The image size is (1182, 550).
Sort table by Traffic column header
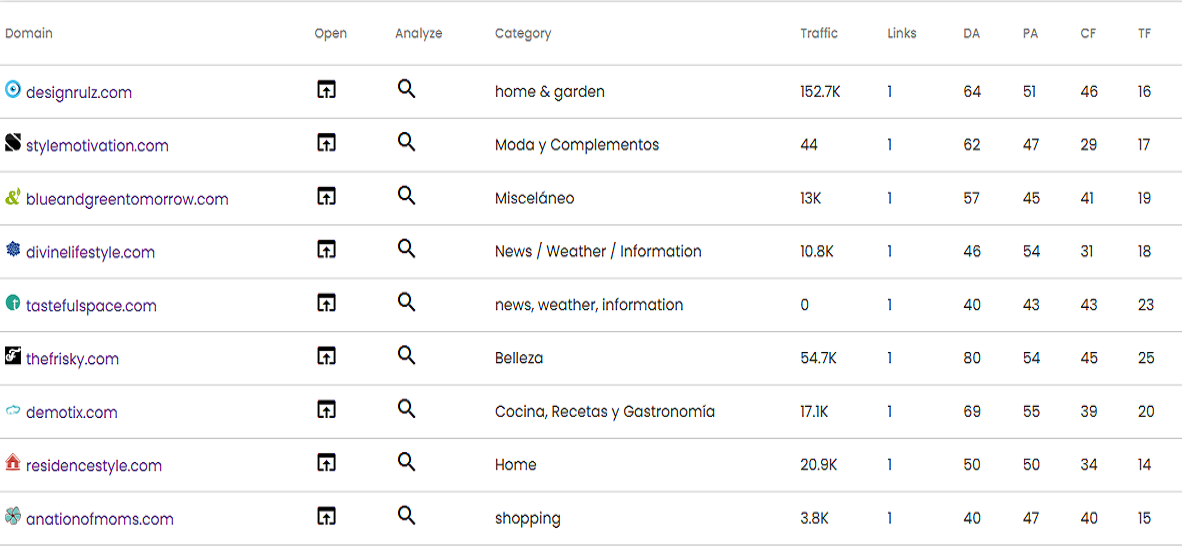819,33
